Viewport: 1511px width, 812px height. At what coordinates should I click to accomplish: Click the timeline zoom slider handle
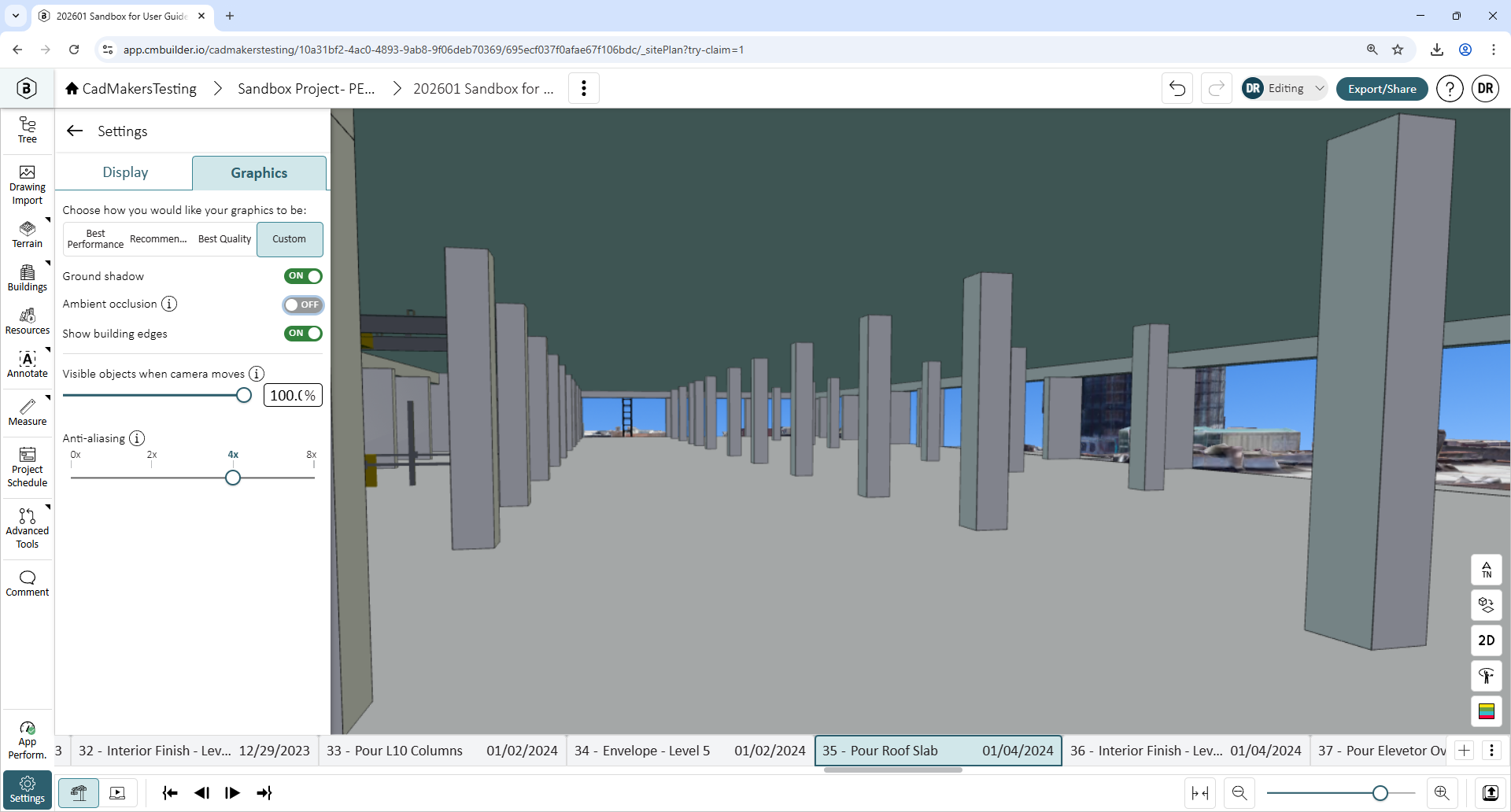tap(1380, 793)
